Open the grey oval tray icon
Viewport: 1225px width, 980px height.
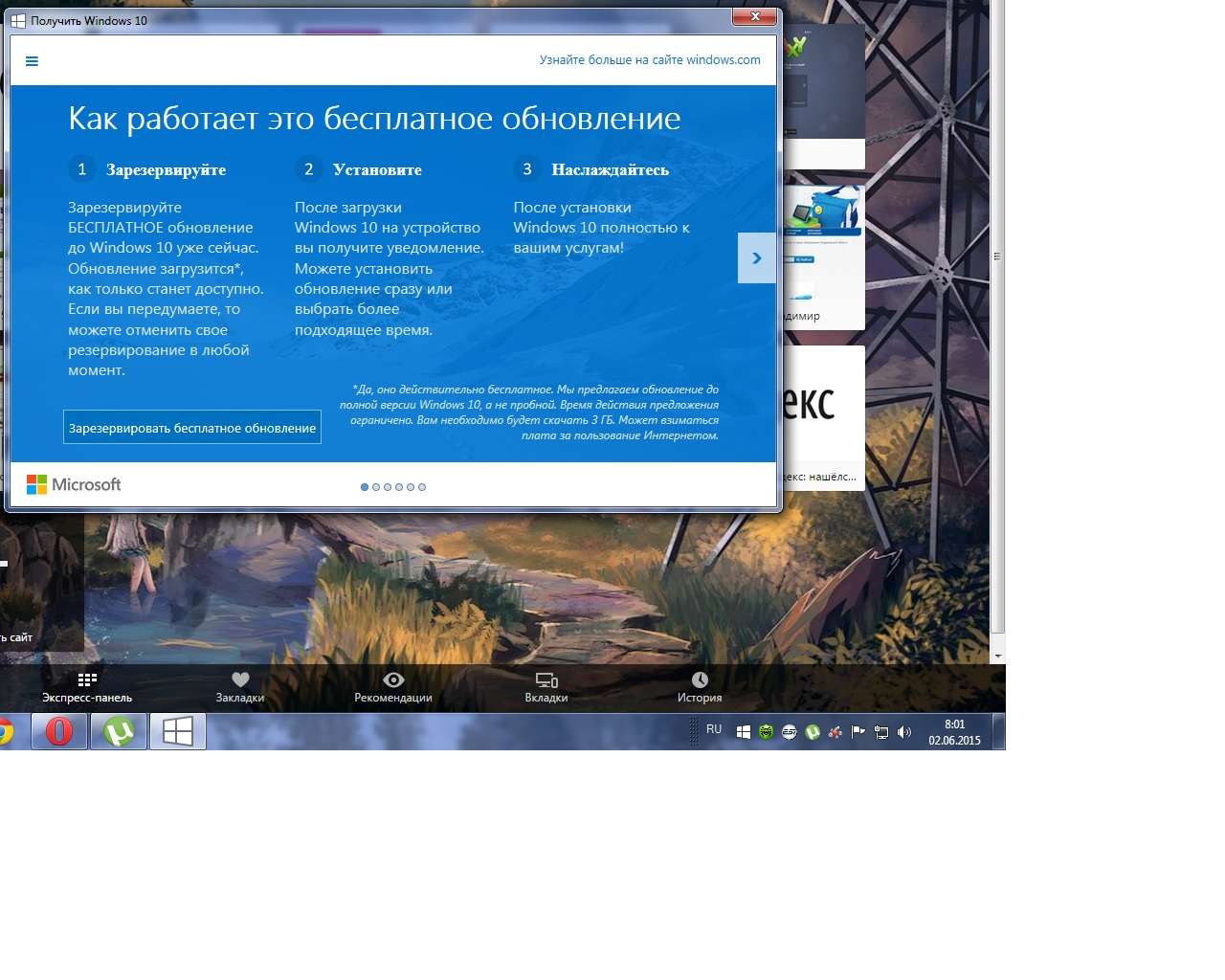point(790,732)
